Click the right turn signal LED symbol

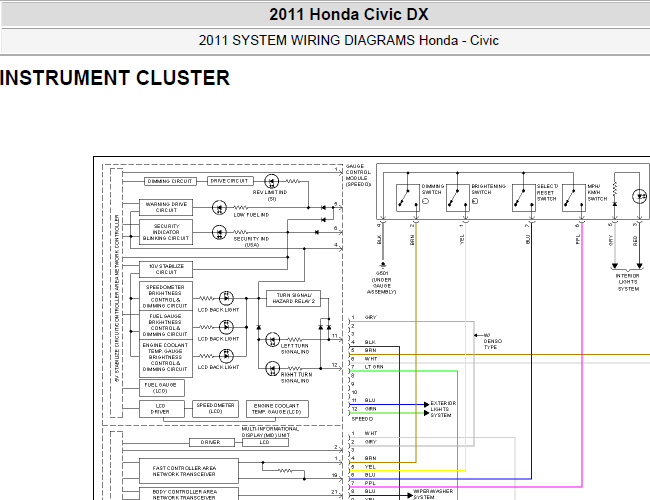[272, 369]
